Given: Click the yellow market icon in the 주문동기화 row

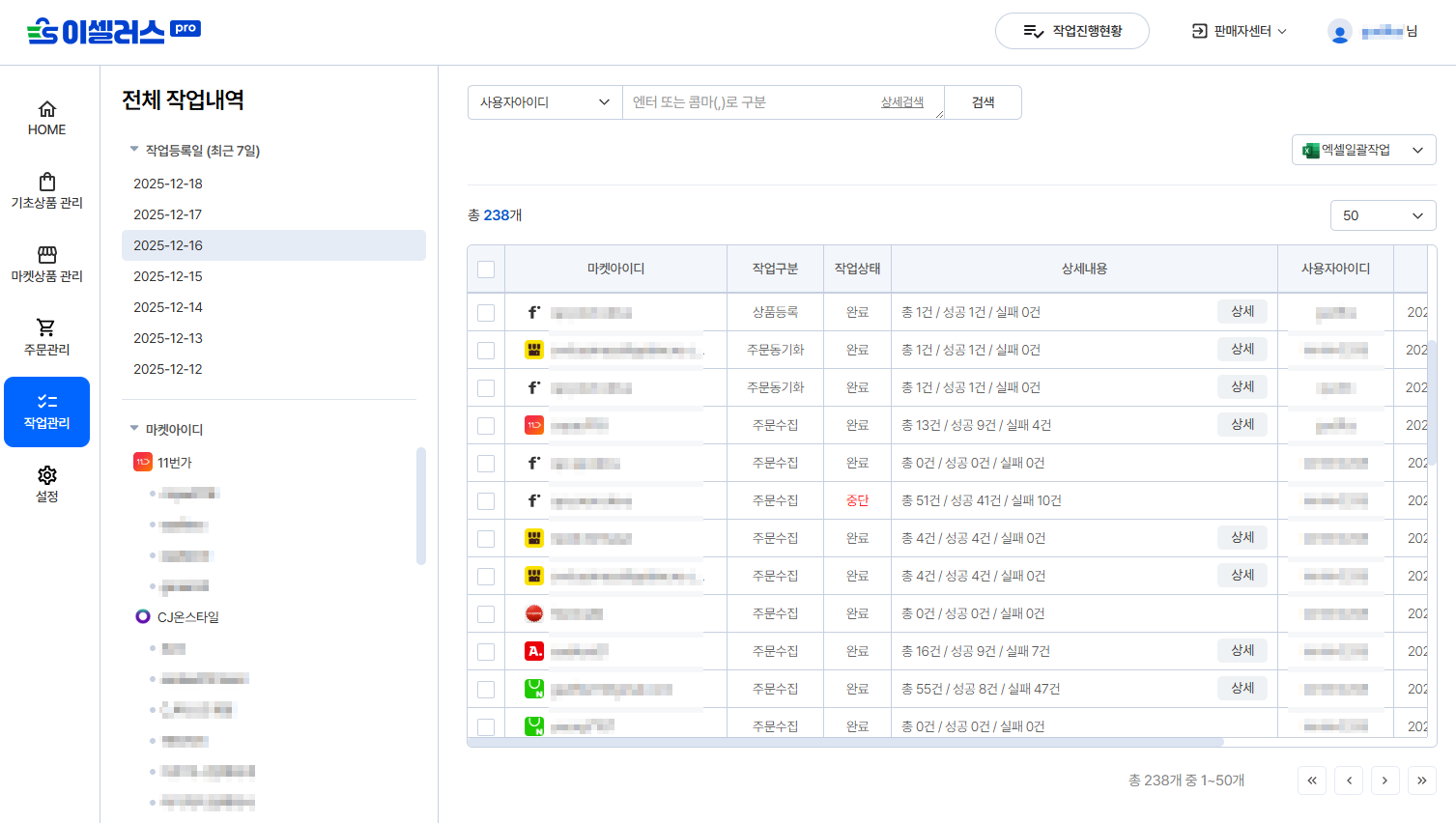Looking at the screenshot, I should [x=534, y=350].
